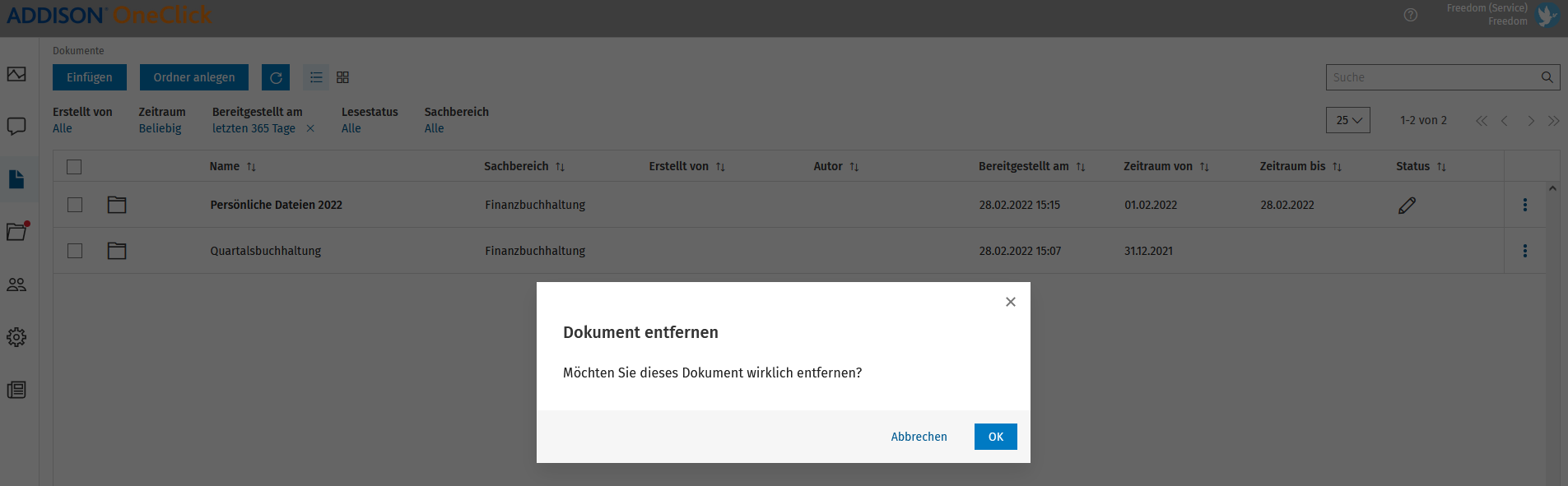Sort by Sachbereich column header

click(x=524, y=166)
